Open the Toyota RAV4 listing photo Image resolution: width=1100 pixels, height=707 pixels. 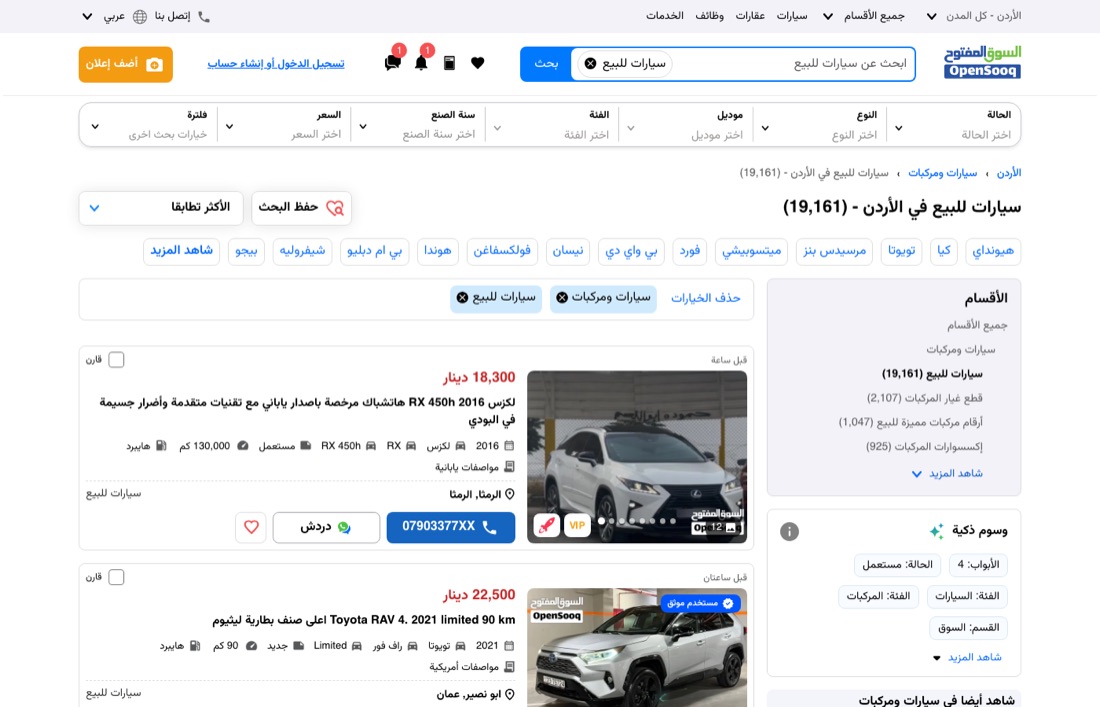[x=637, y=647]
